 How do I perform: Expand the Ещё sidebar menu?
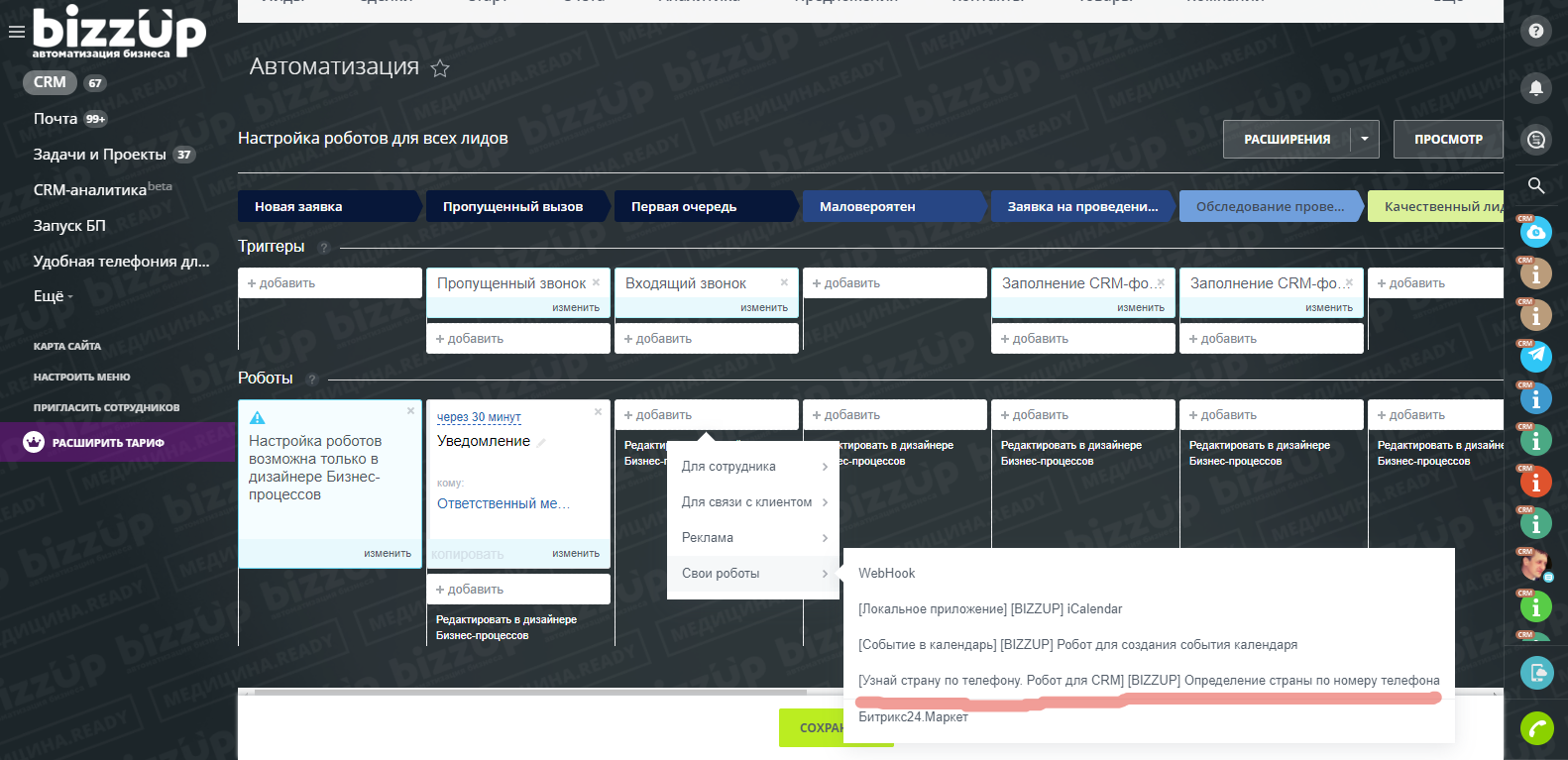pyautogui.click(x=53, y=296)
